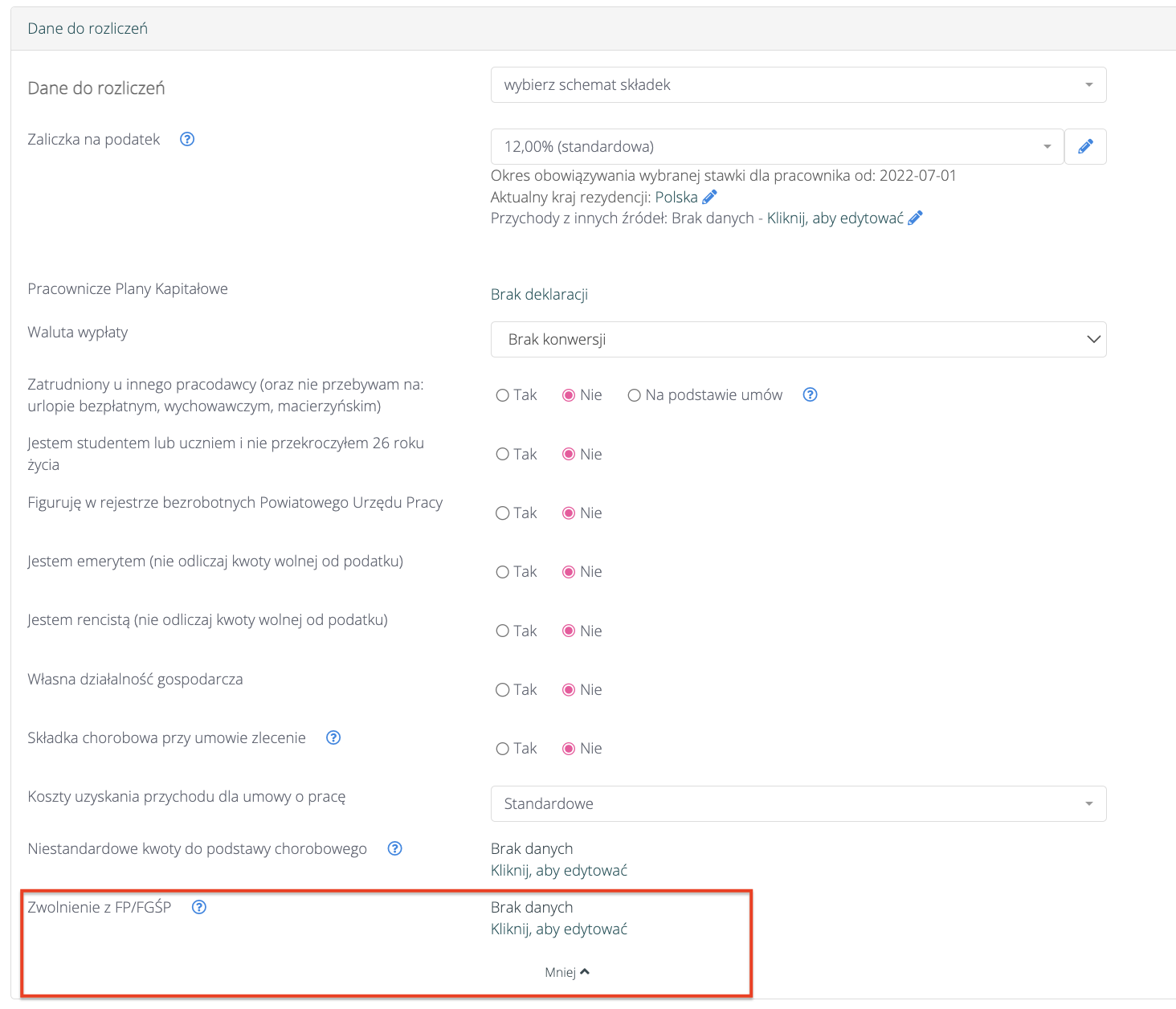1176x1009 pixels.
Task: Open the 12,00% (standardowa) tax rate dropdown
Action: (776, 146)
